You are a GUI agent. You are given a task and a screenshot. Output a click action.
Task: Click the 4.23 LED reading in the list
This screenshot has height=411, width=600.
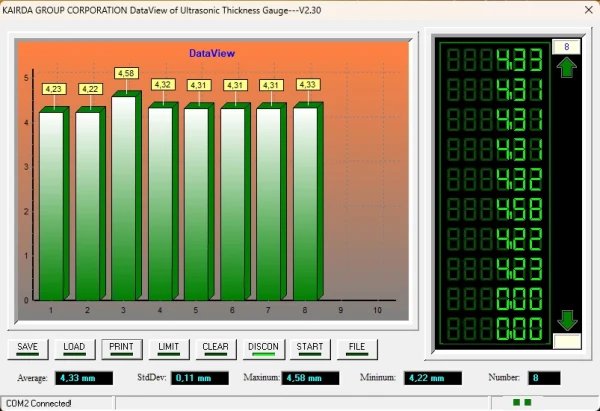point(519,269)
